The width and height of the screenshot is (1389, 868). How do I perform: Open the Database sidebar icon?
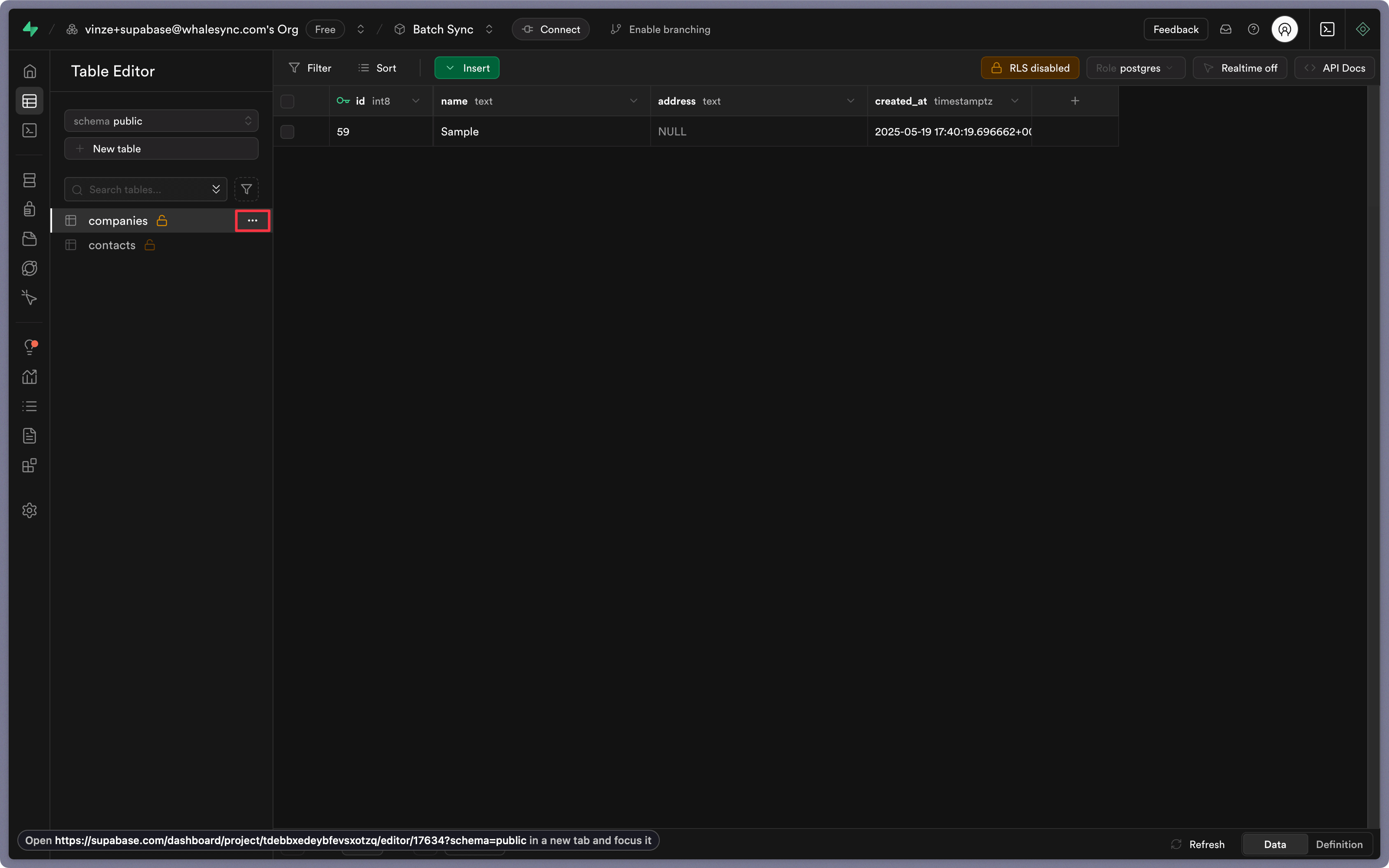click(29, 180)
